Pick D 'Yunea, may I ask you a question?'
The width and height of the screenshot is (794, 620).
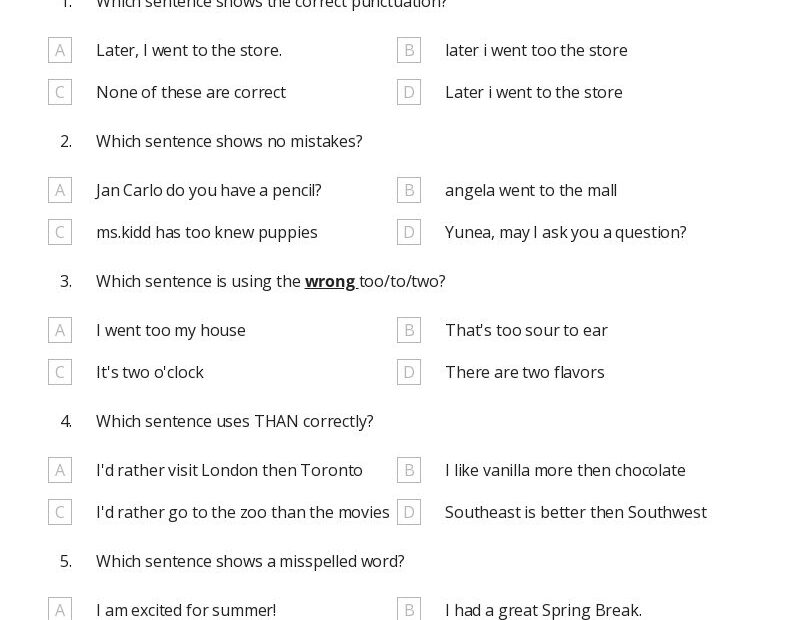(409, 232)
